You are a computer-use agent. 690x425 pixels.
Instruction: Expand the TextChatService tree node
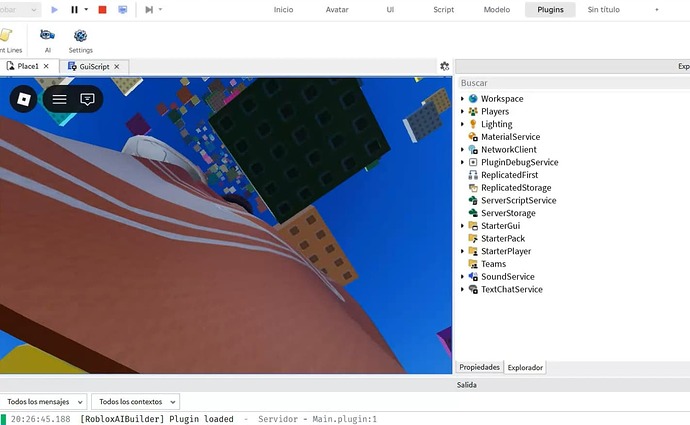click(462, 289)
